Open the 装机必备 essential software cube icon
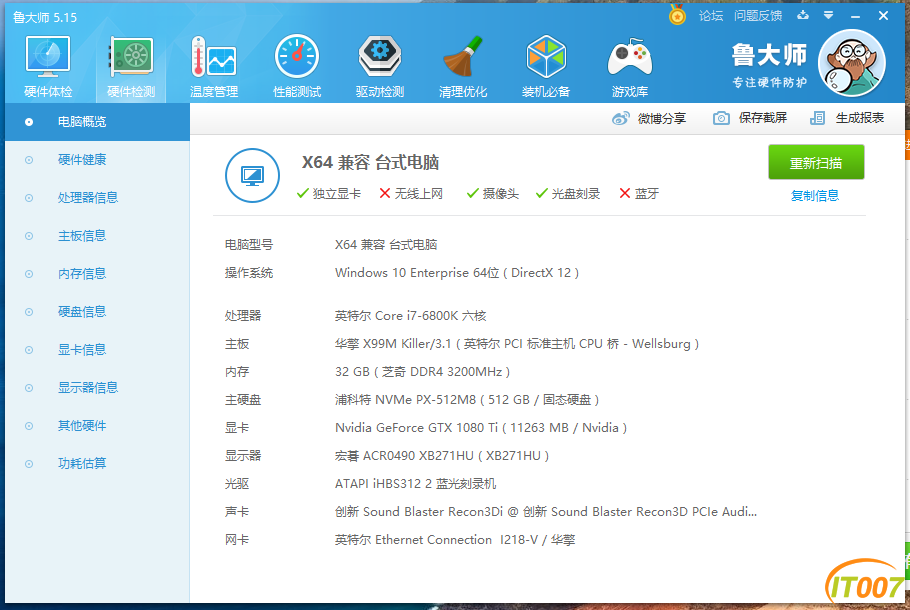This screenshot has height=610, width=910. click(546, 56)
